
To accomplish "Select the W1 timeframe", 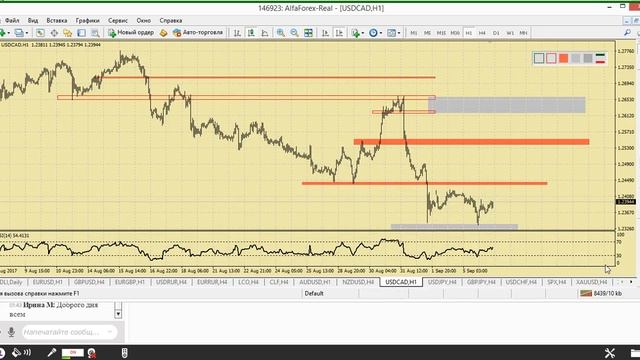I will click(x=510, y=33).
